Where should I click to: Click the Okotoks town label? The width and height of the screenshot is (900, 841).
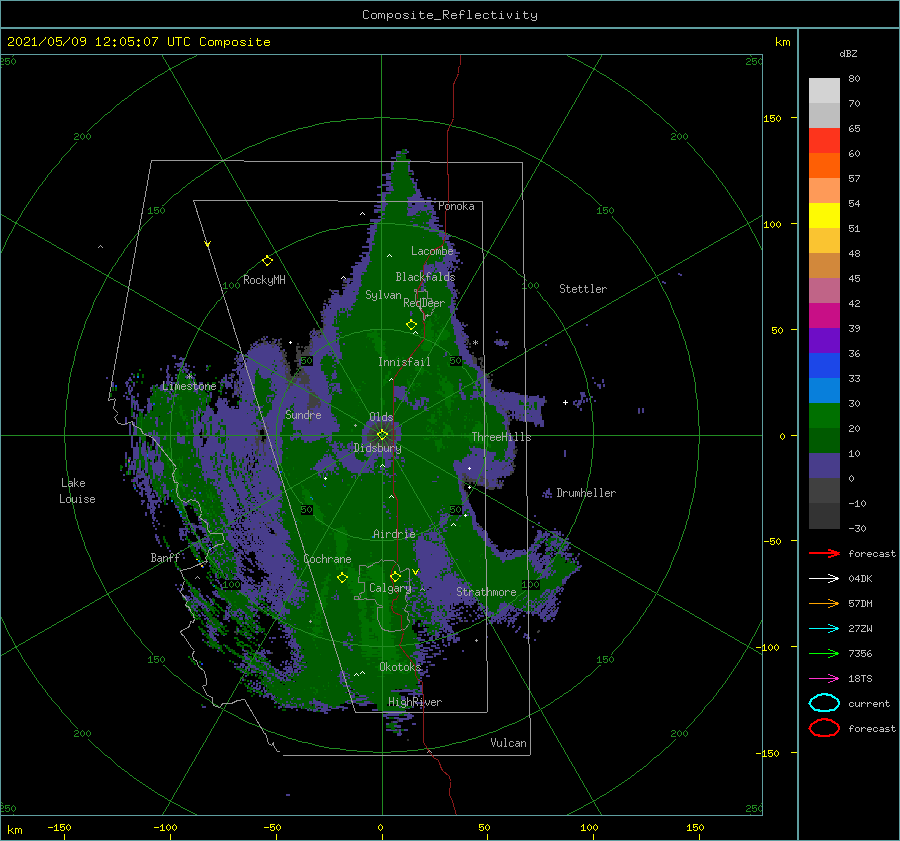pos(400,666)
